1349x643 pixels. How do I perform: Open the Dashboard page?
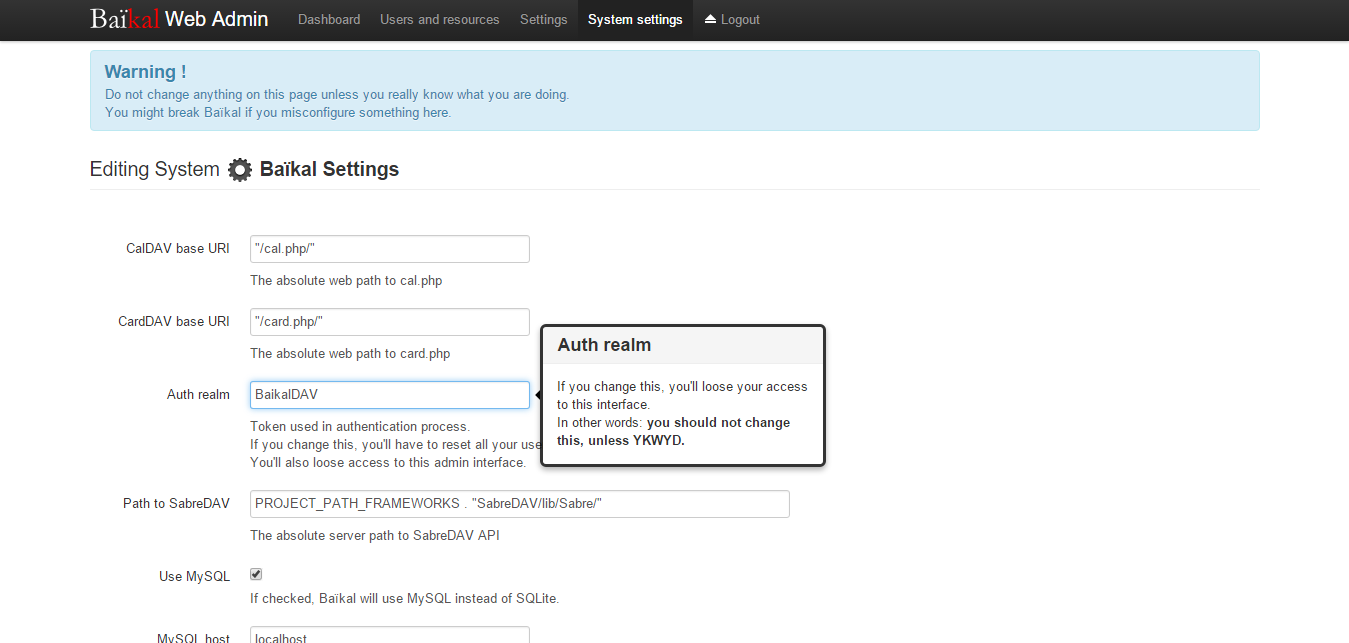(x=329, y=19)
